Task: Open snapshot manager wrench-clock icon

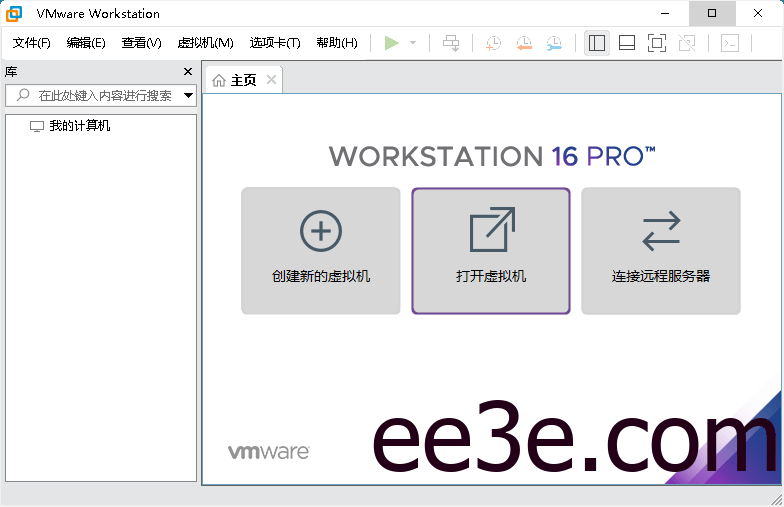Action: coord(554,43)
